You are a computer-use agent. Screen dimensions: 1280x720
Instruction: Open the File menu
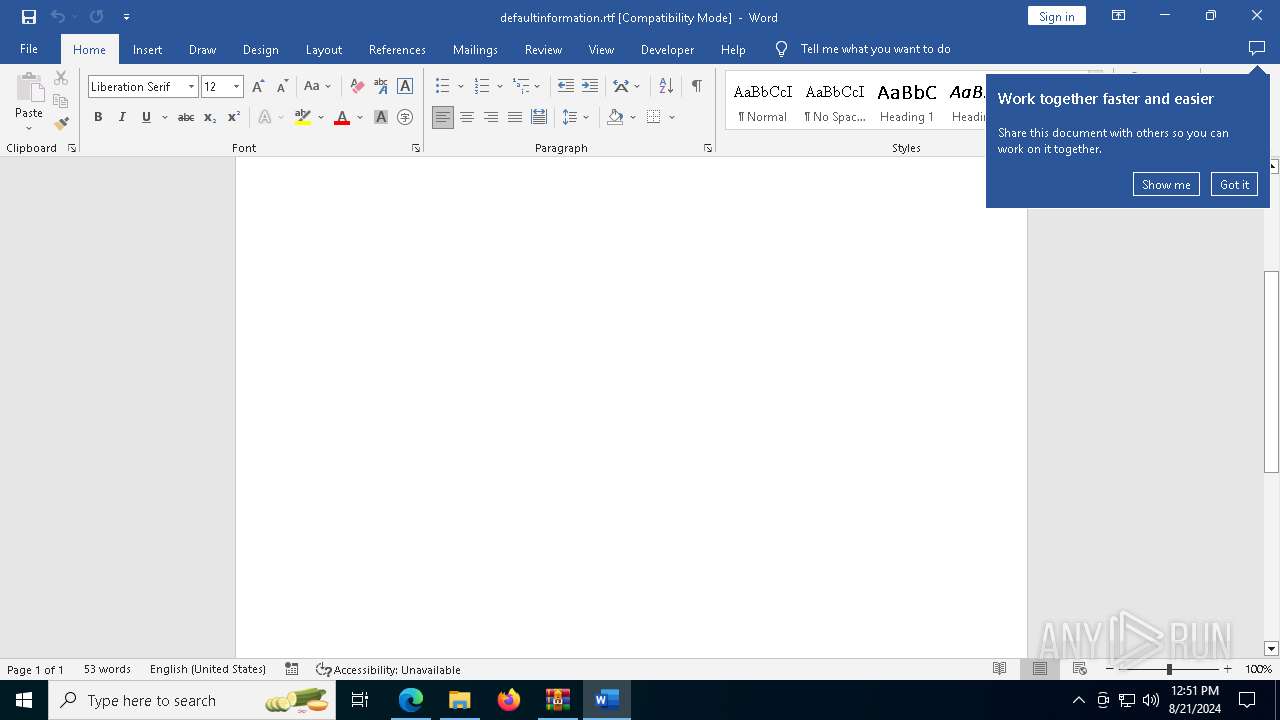point(29,49)
